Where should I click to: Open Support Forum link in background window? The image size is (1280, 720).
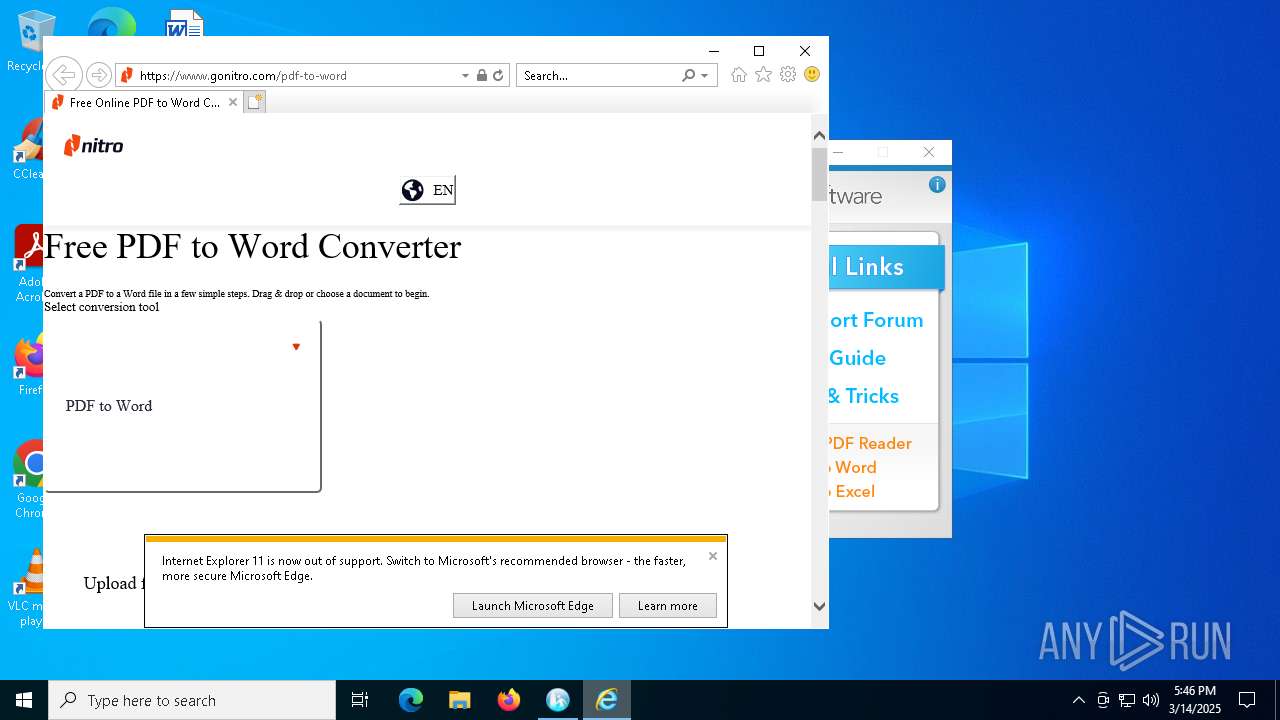click(876, 320)
